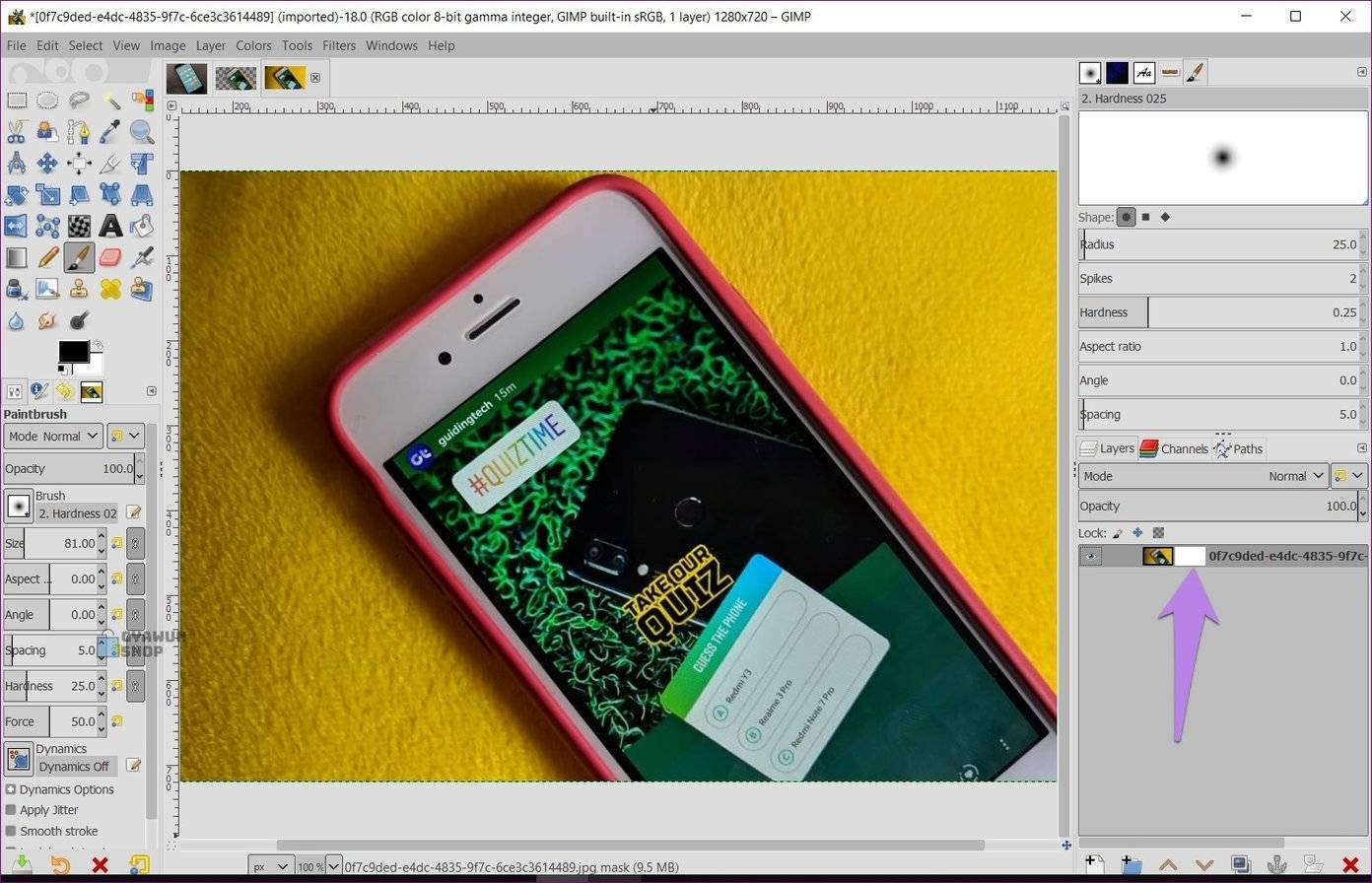Expand Dynamics Options section
1372x883 pixels.
click(x=11, y=789)
